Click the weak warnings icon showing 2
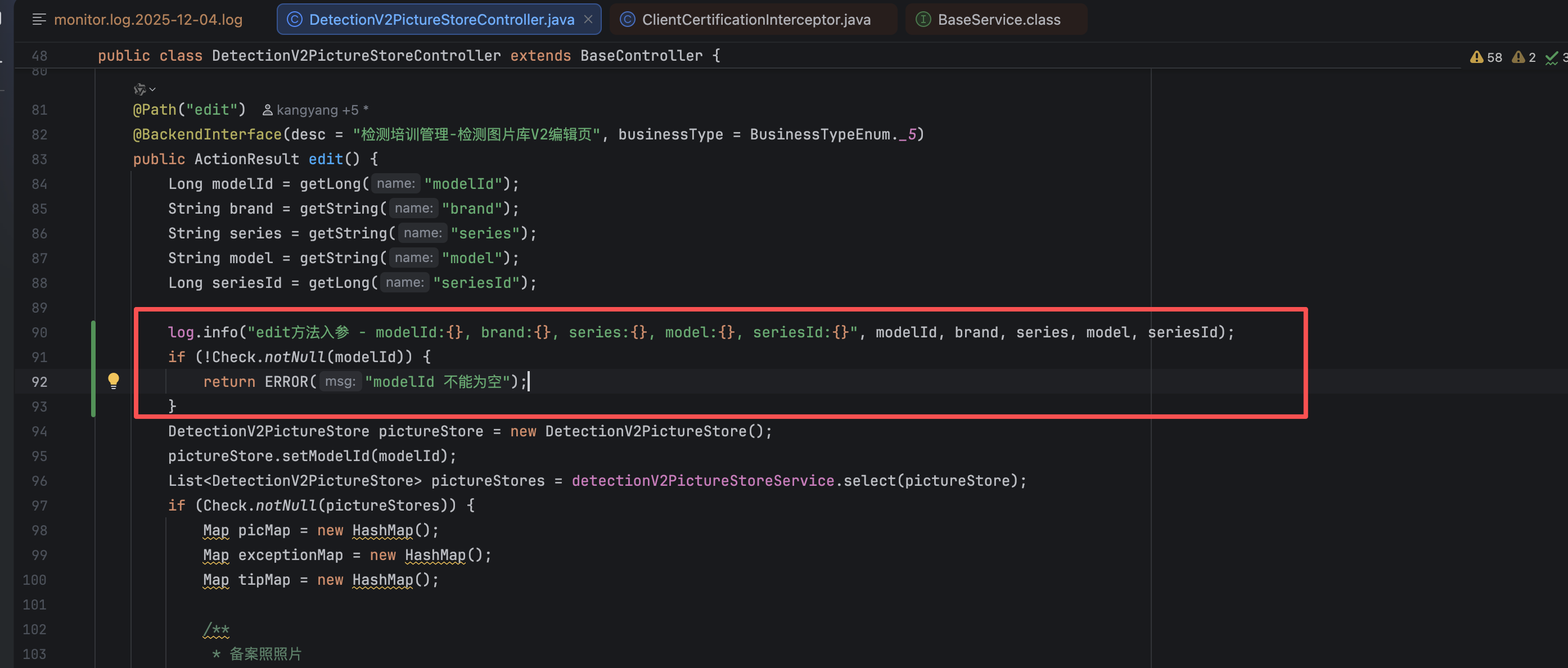Viewport: 1568px width, 668px height. [1518, 57]
